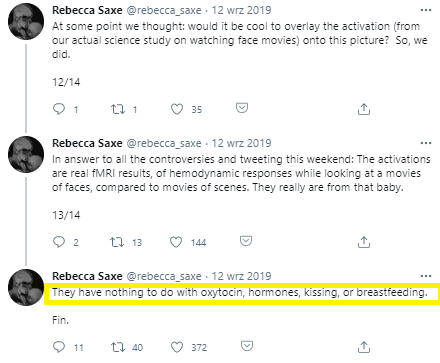Open more options for the 12/14 tweet
The width and height of the screenshot is (440, 363).
[x=426, y=10]
